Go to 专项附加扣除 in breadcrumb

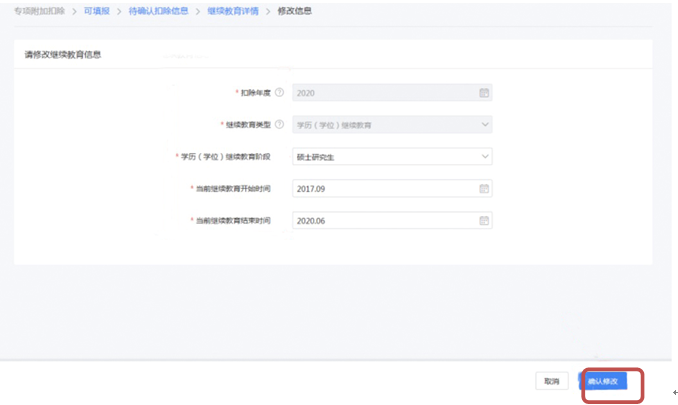38,11
